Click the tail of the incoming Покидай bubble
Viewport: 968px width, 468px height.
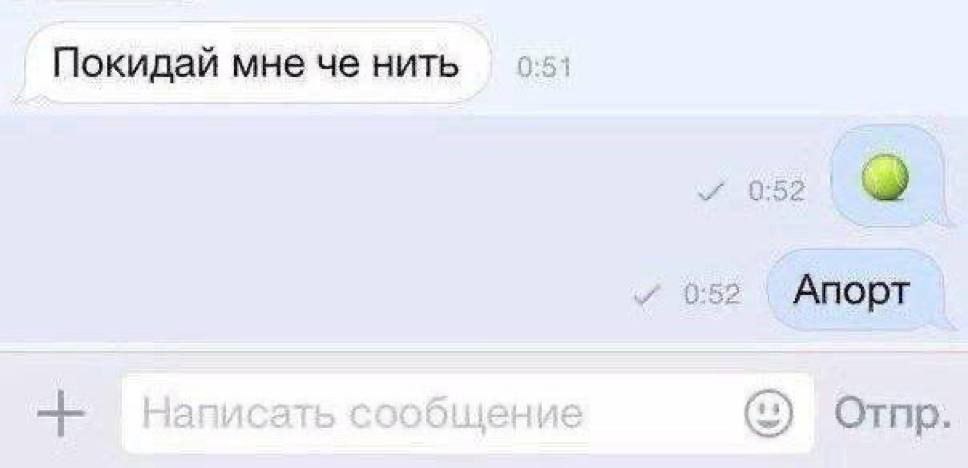point(26,94)
